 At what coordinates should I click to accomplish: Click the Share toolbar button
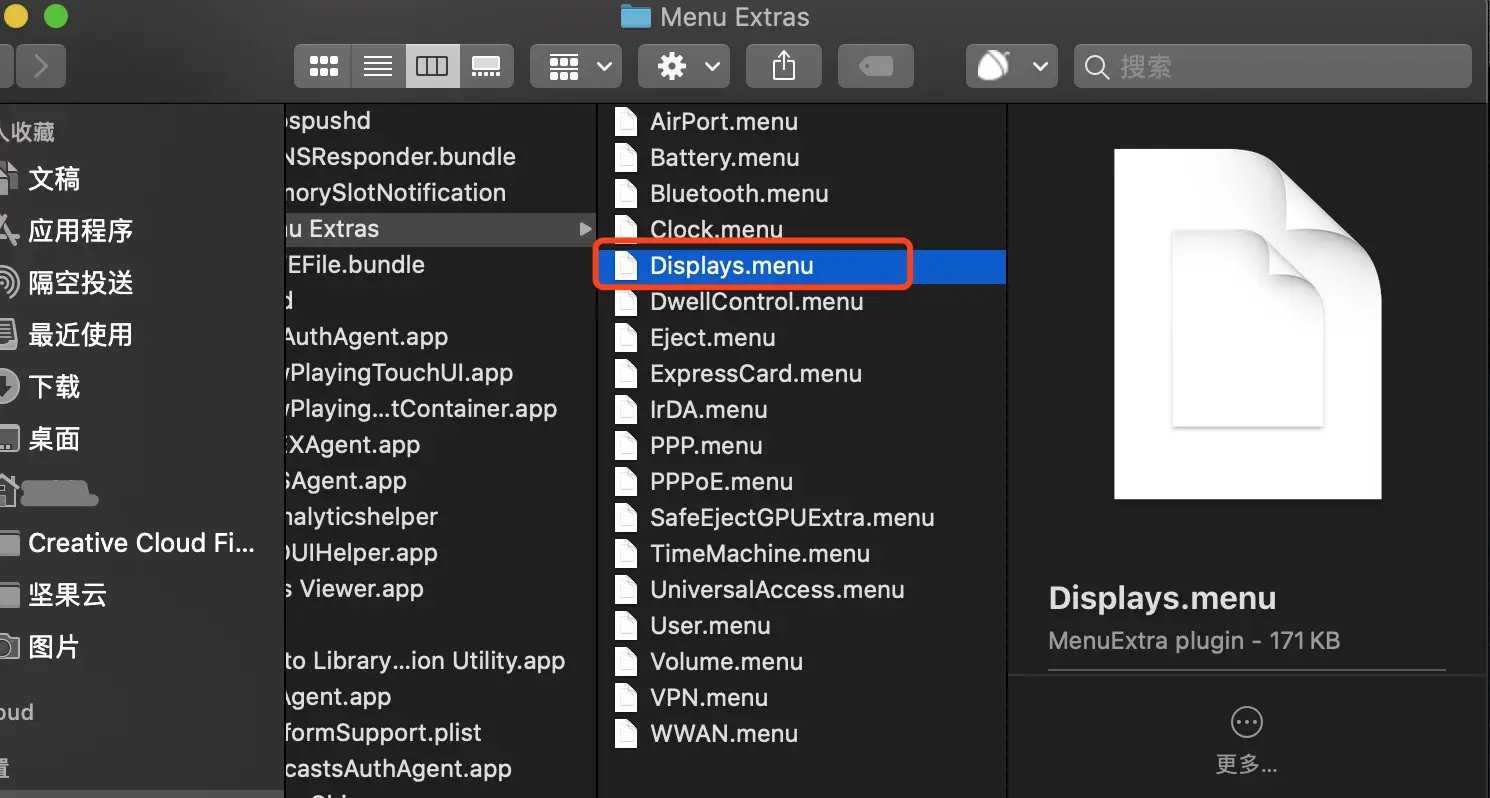click(x=784, y=67)
